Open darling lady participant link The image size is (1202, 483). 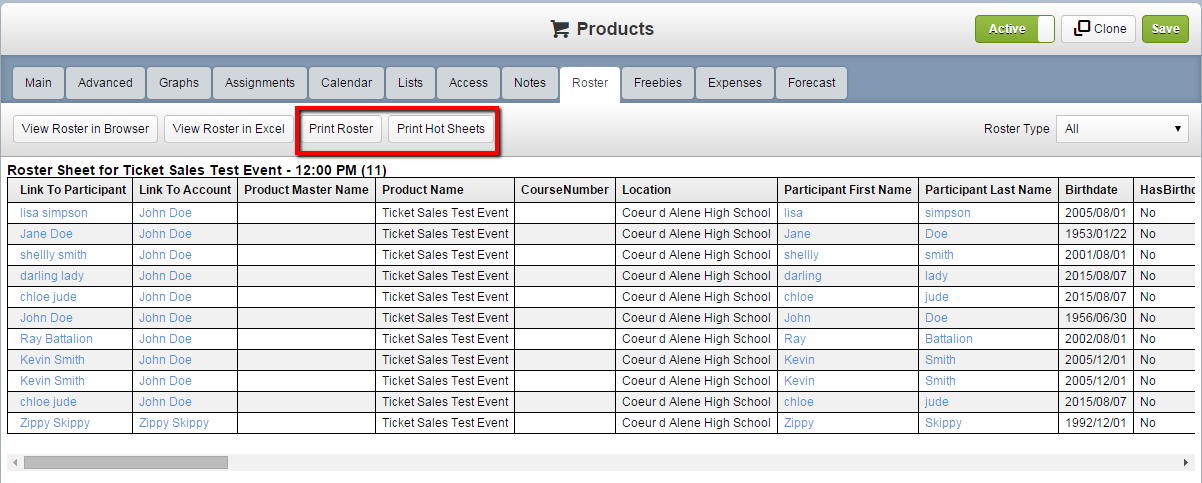[52, 276]
